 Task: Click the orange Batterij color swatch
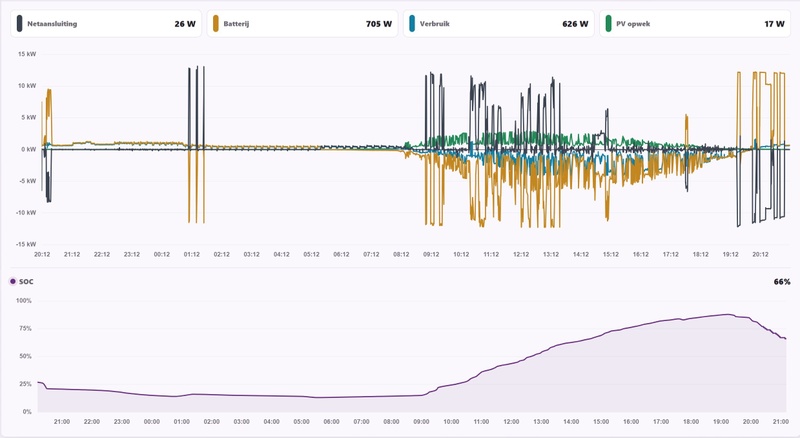pos(216,23)
